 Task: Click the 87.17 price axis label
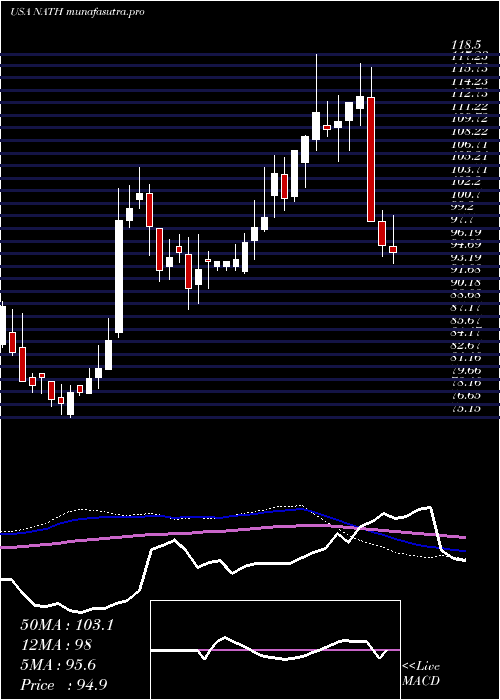coord(466,307)
